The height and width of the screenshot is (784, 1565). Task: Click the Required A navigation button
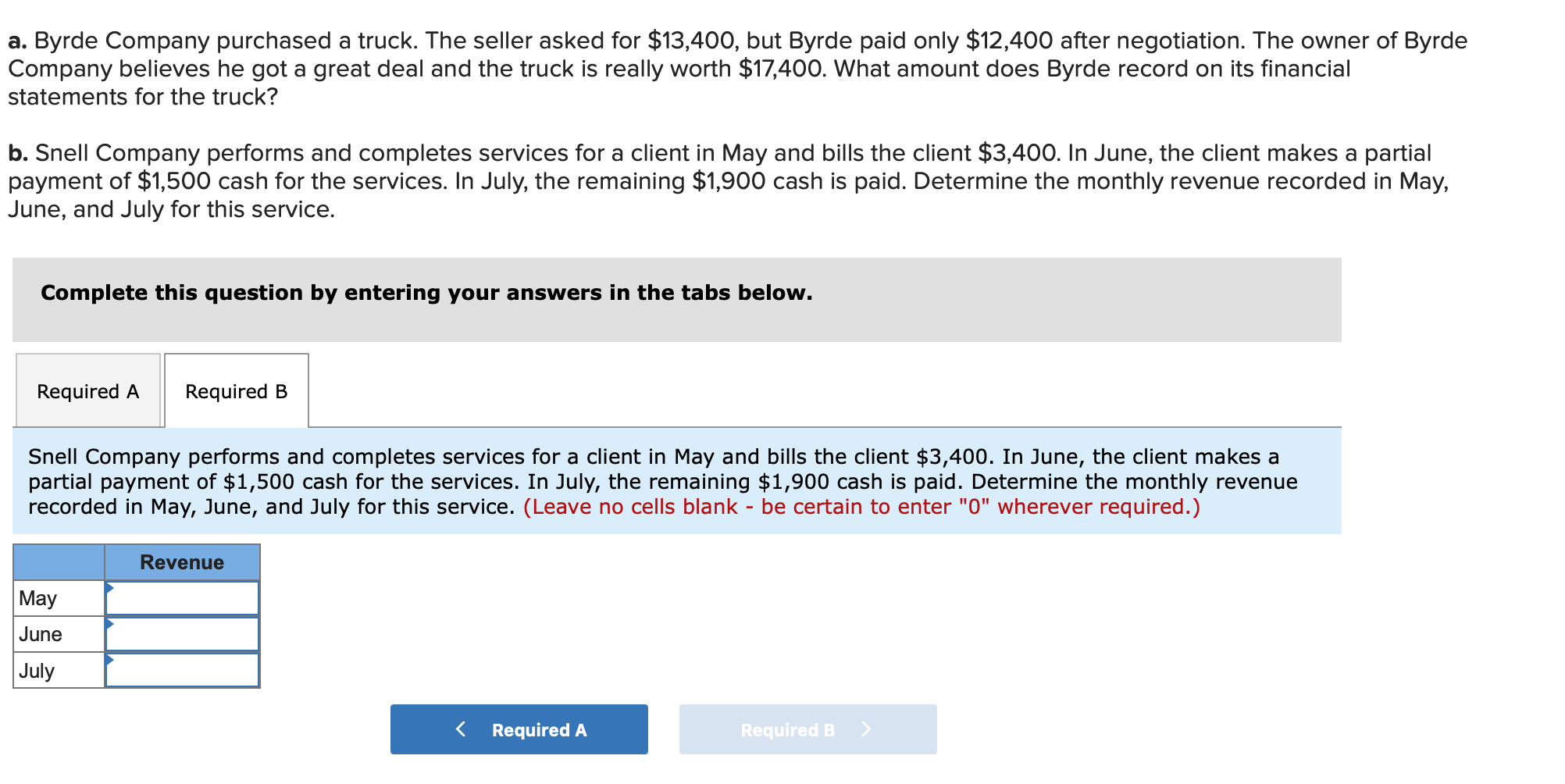pyautogui.click(x=519, y=729)
